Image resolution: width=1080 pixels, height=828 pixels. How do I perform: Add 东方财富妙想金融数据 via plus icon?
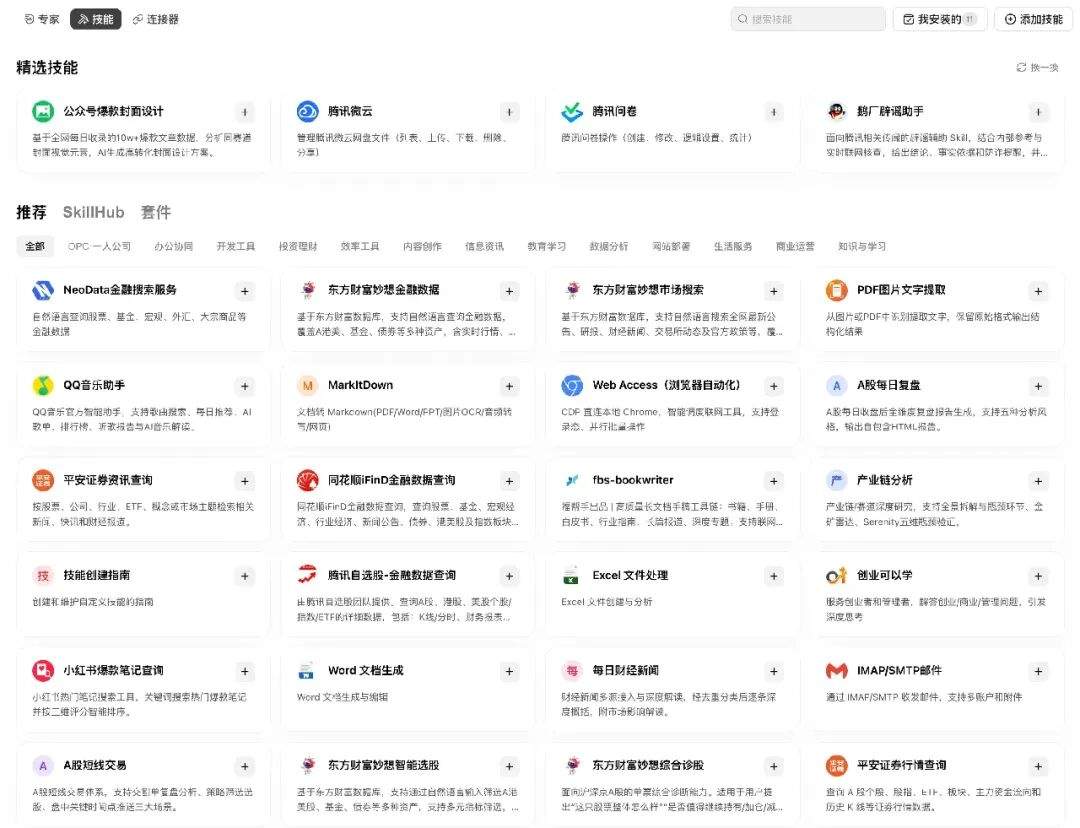(x=509, y=291)
